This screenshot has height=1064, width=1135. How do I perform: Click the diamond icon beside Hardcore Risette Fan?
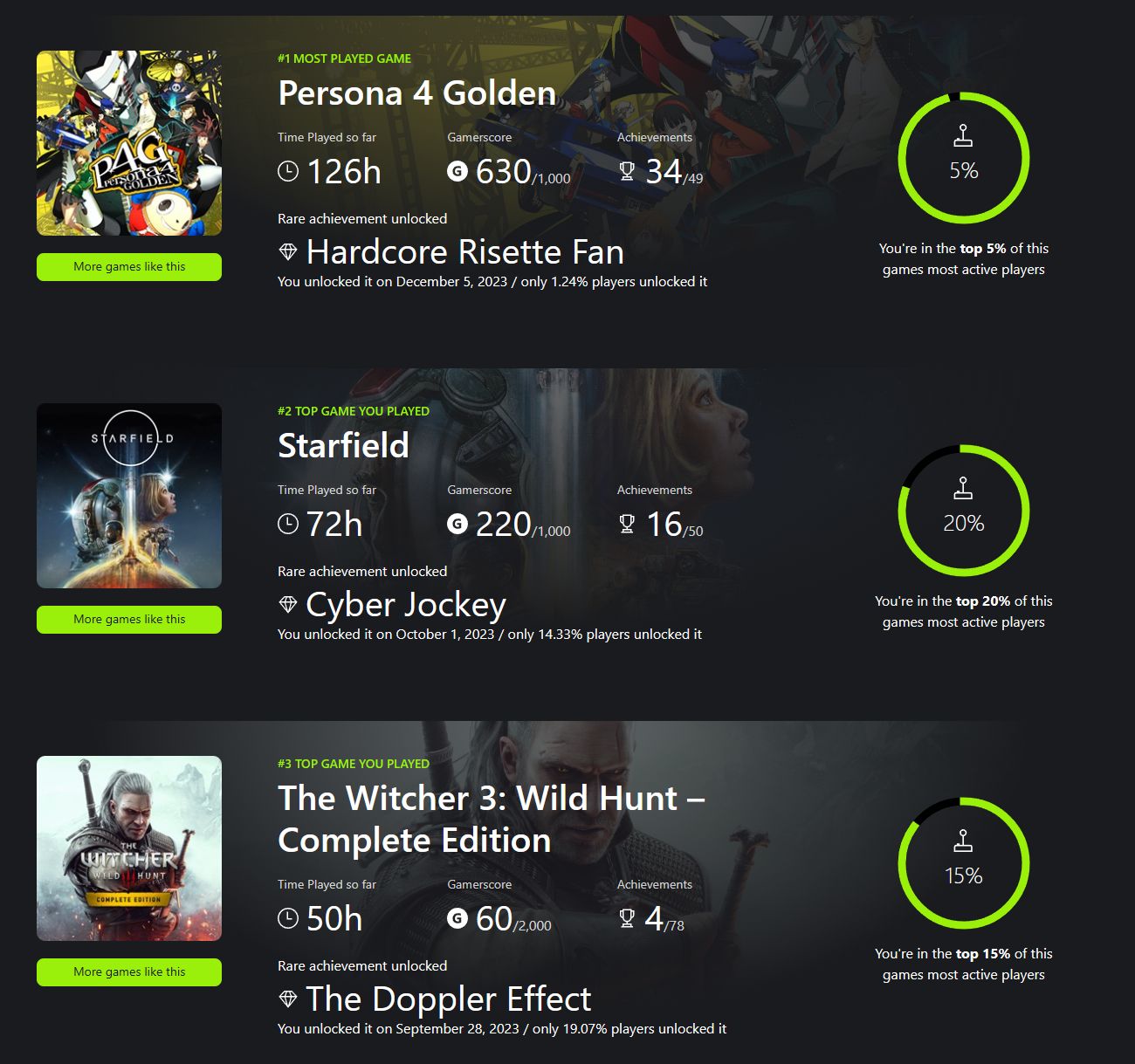point(288,252)
